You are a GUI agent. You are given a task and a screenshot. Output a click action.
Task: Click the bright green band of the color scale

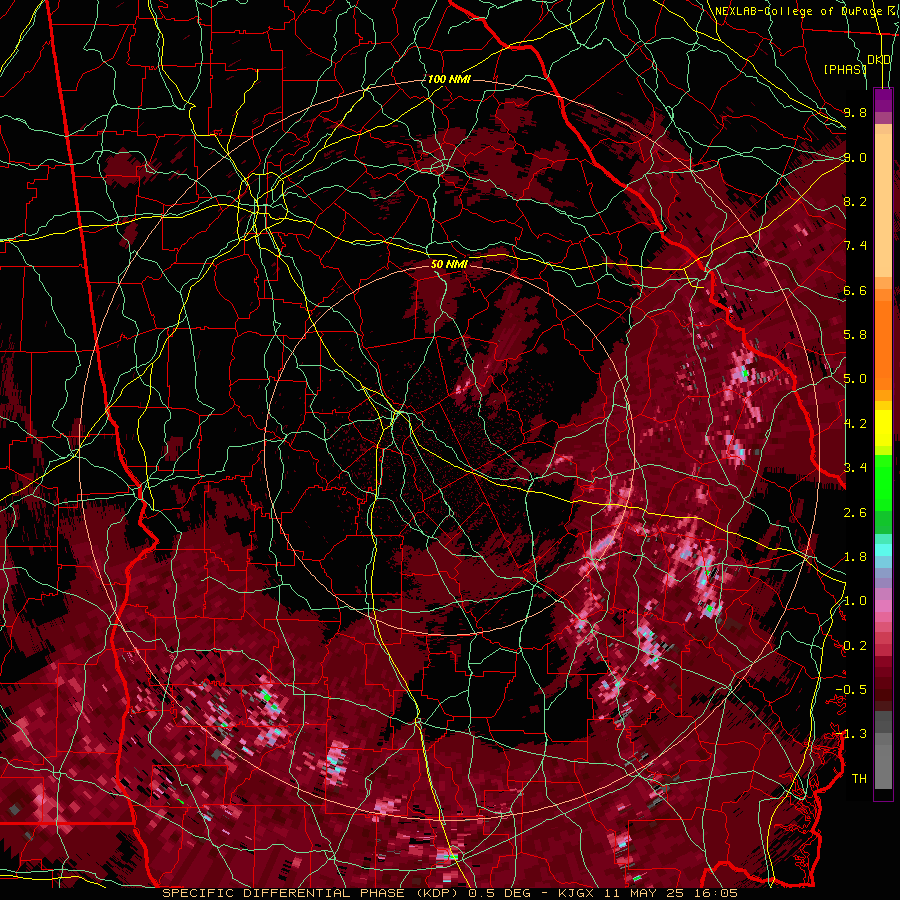883,482
